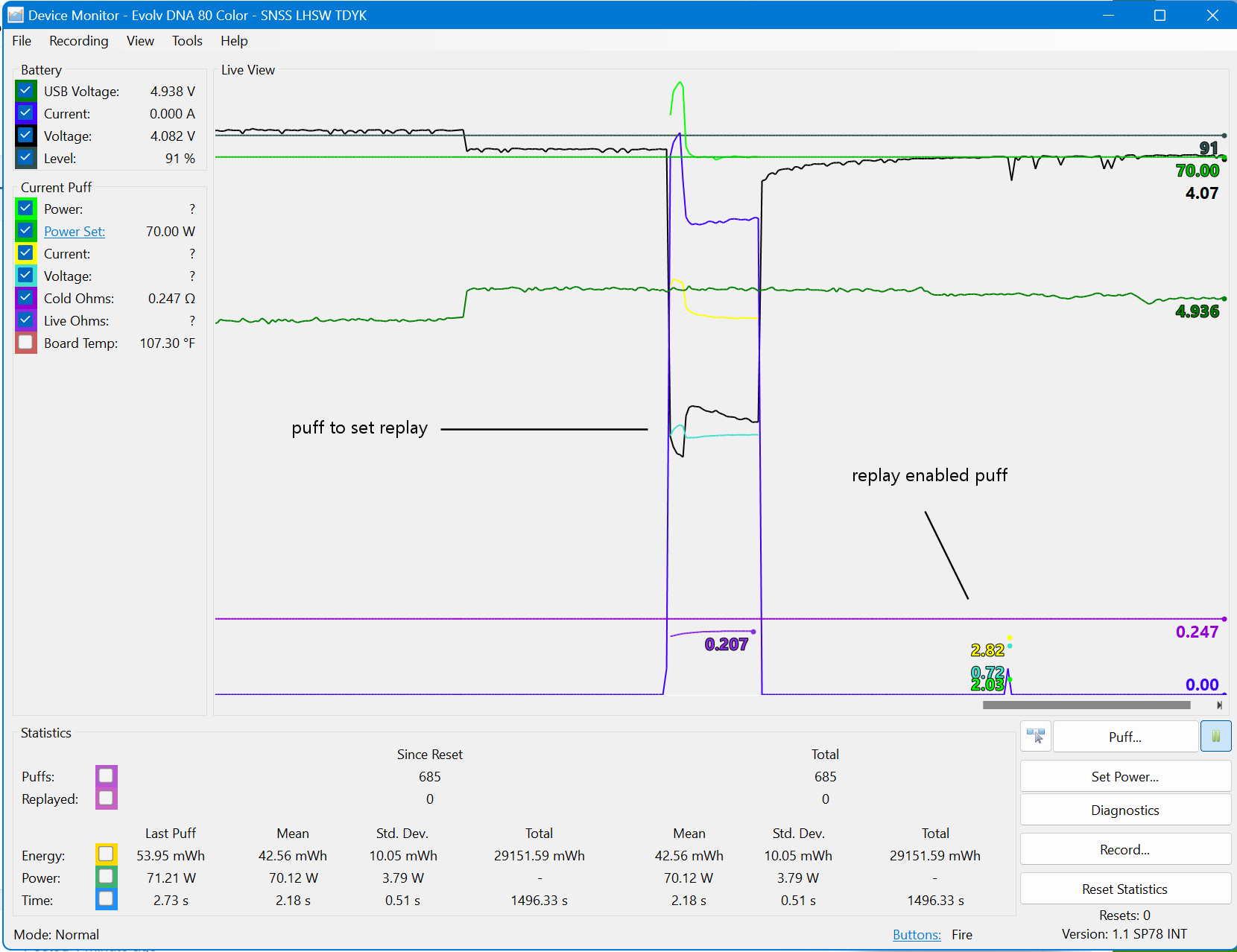Click the Device Monitor app icon in the title bar
This screenshot has height=952, width=1237.
pyautogui.click(x=16, y=15)
